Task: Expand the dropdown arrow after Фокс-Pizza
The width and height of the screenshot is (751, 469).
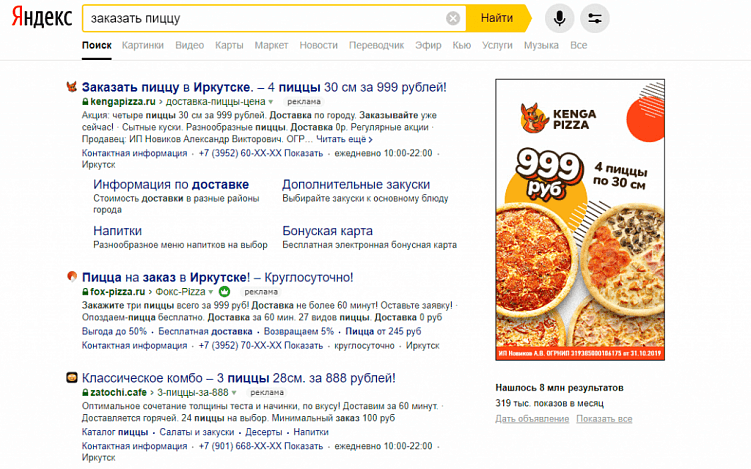Action: point(210,292)
